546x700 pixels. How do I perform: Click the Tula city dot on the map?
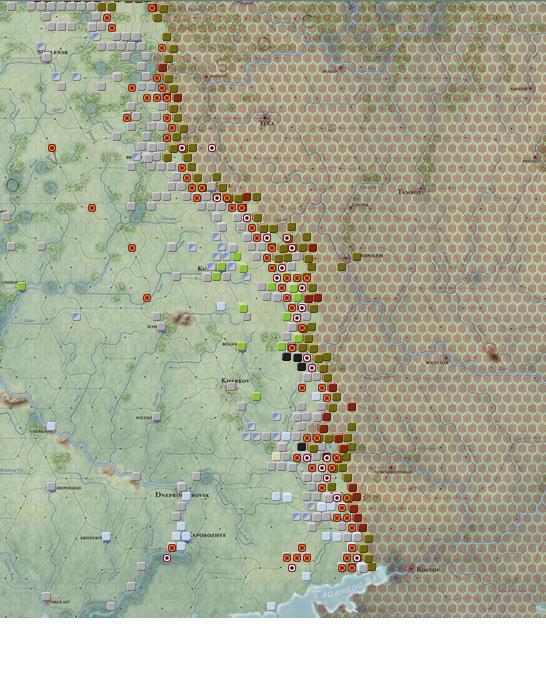coord(266,117)
